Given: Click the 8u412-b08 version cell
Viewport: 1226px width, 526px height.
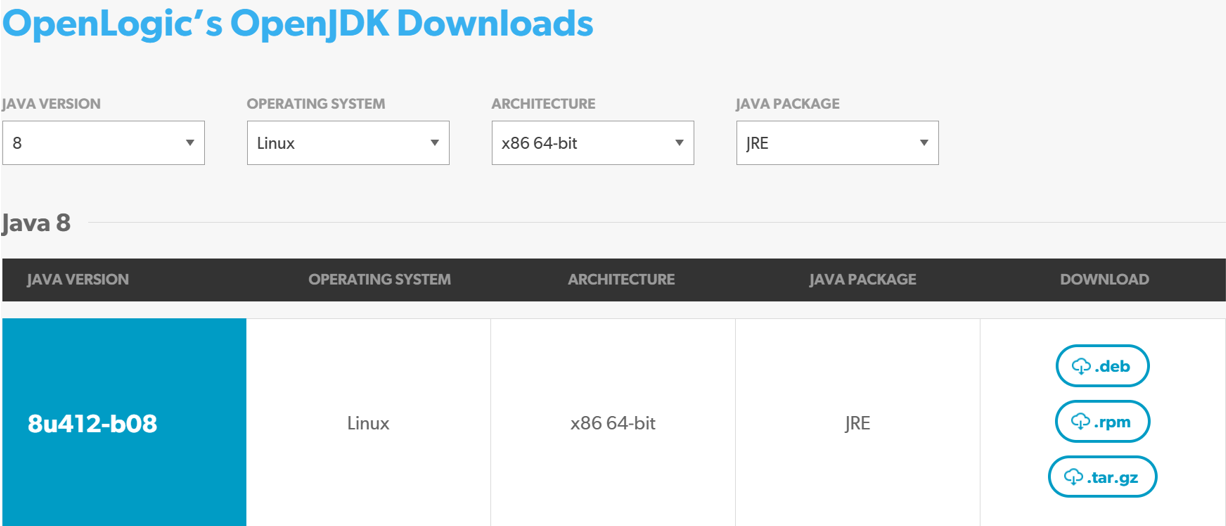Looking at the screenshot, I should pos(93,423).
